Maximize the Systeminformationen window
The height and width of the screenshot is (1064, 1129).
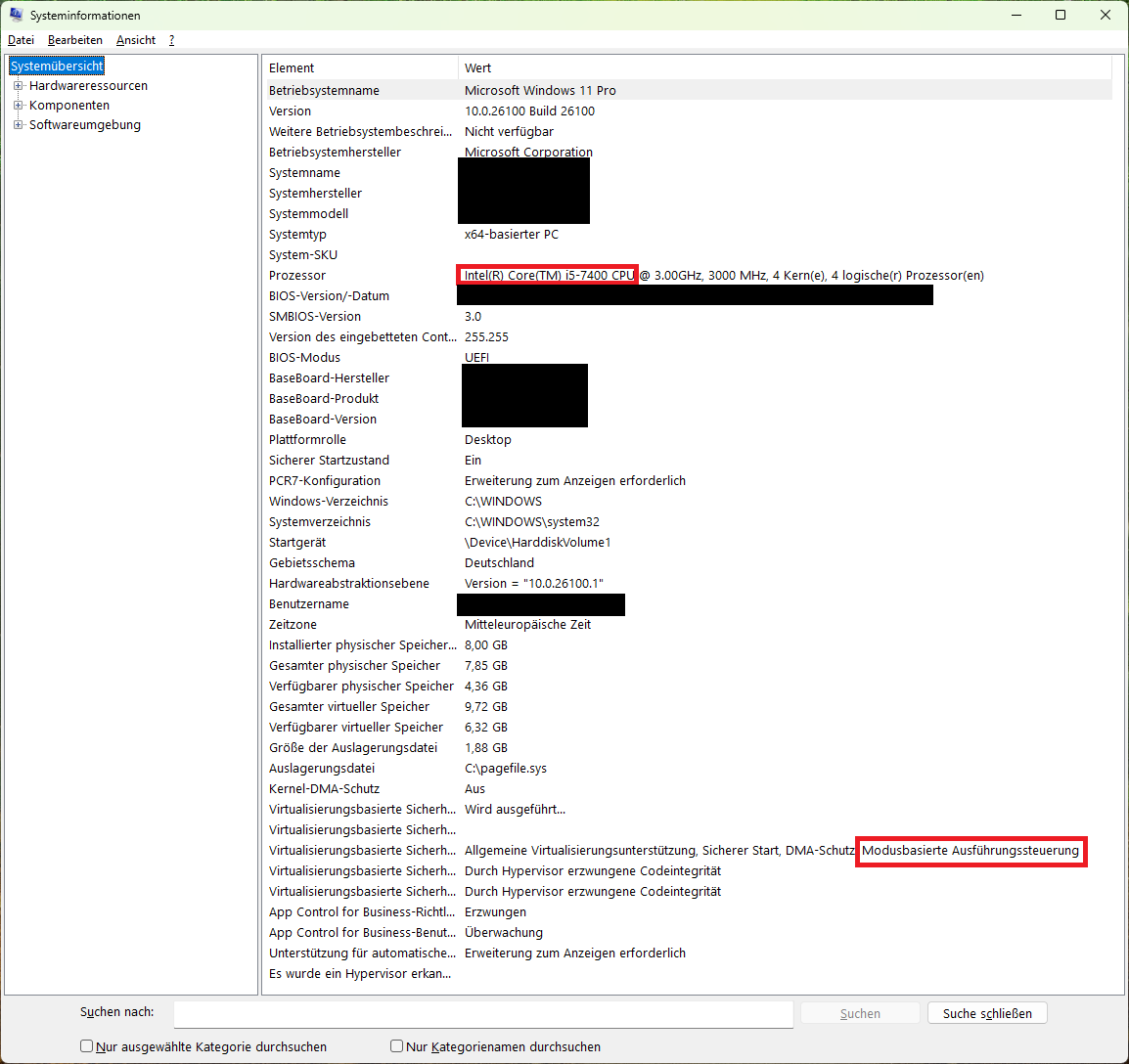pyautogui.click(x=1060, y=15)
